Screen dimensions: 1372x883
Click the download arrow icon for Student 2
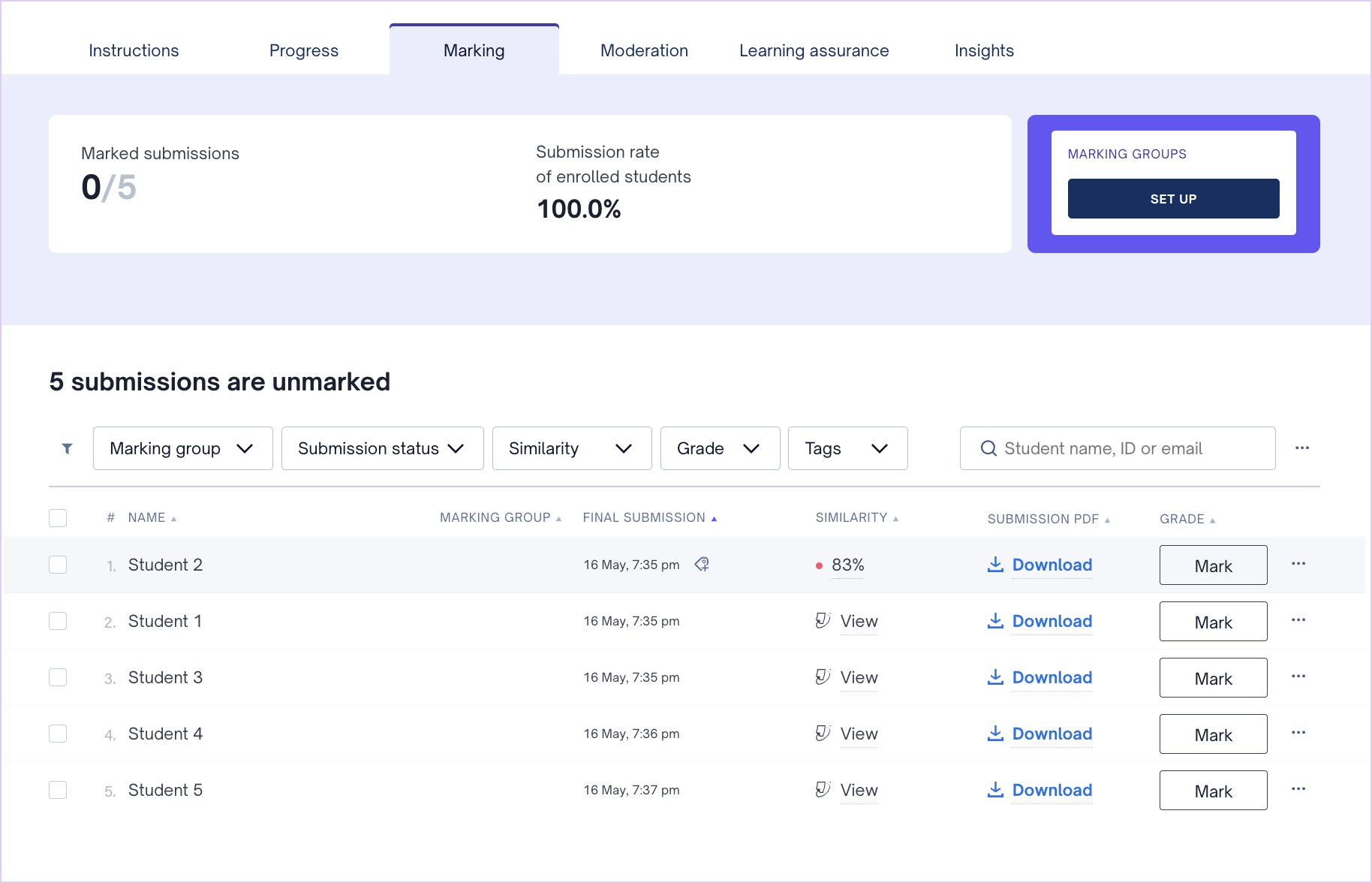[995, 565]
